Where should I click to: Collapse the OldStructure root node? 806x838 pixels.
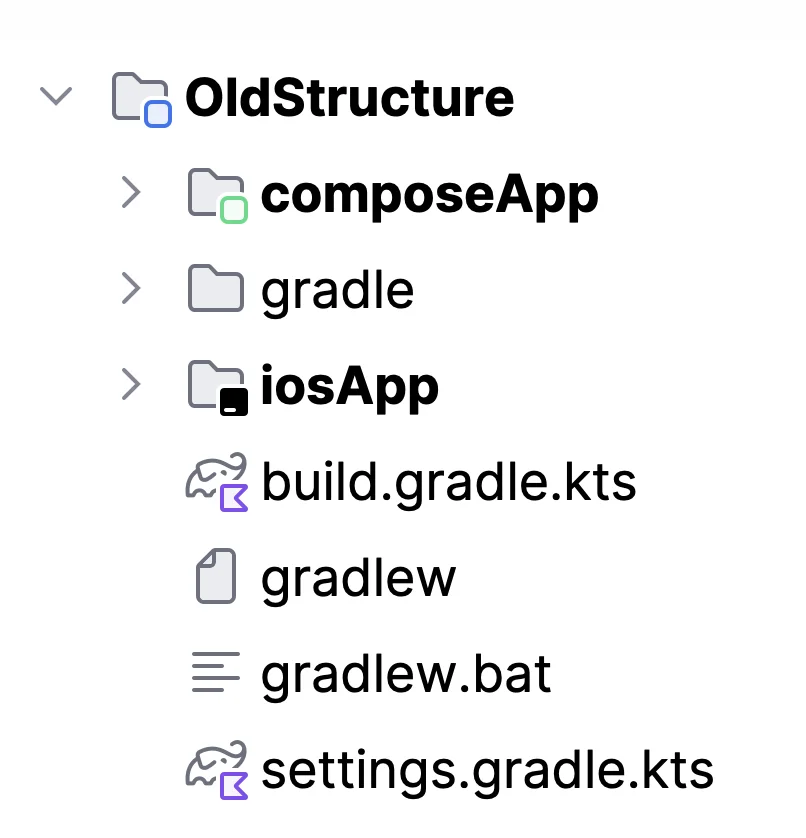[56, 96]
